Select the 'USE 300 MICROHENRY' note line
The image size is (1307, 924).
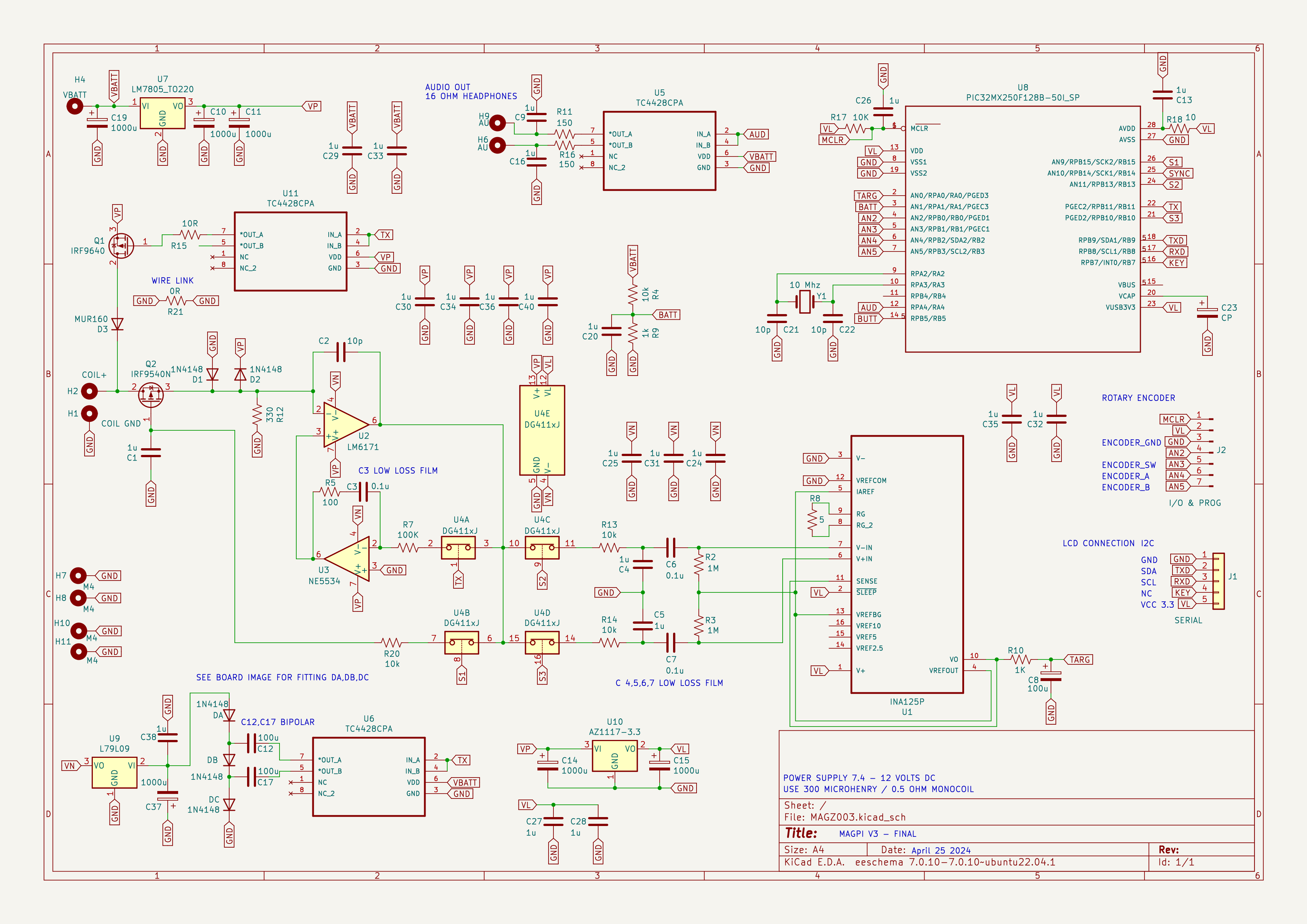tap(878, 789)
